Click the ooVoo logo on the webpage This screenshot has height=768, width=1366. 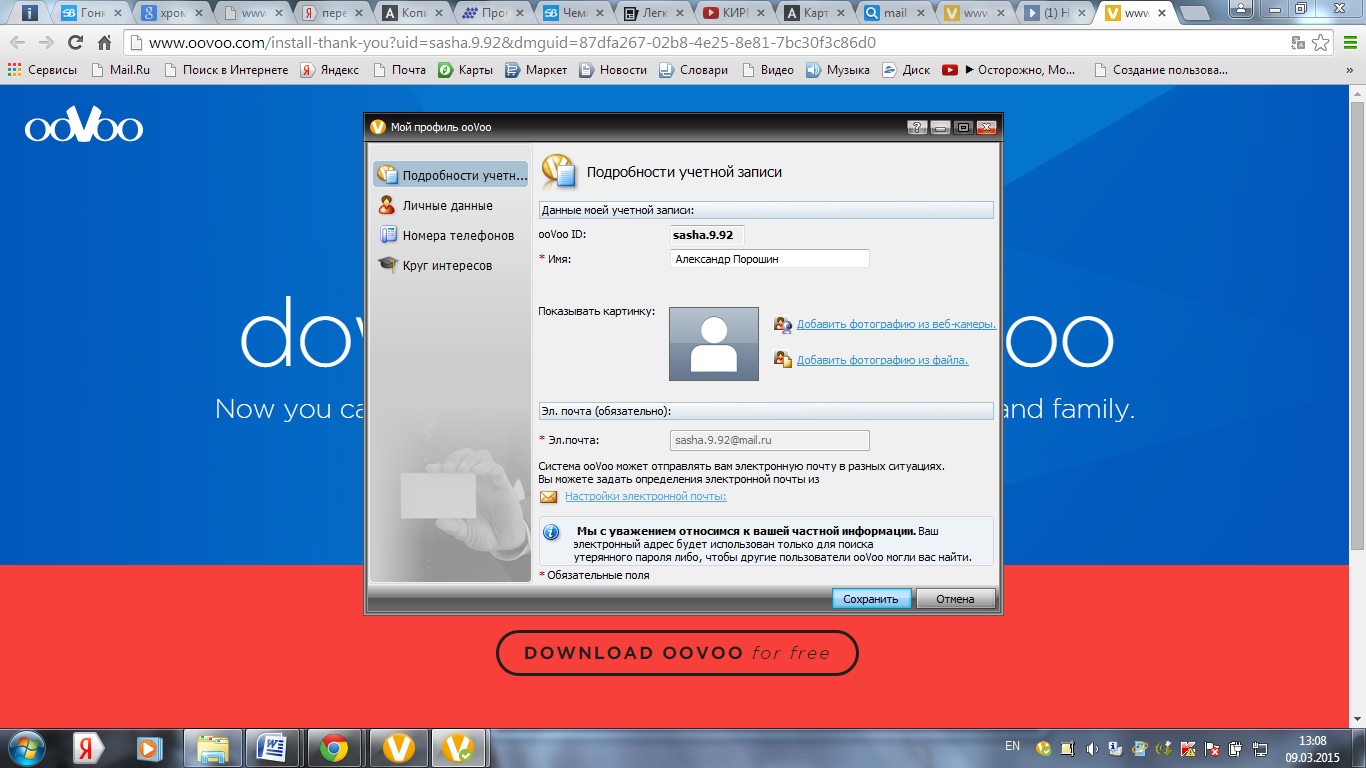[x=84, y=125]
